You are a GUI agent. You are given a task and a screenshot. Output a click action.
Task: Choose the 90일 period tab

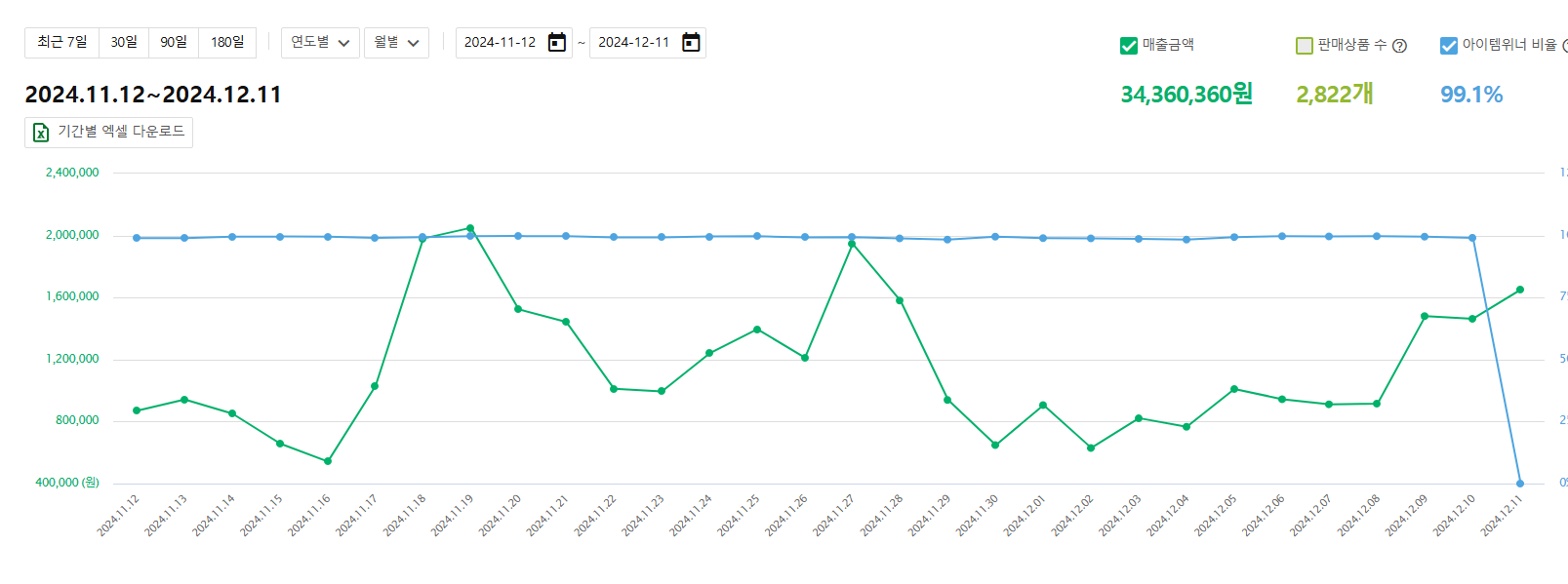click(174, 43)
